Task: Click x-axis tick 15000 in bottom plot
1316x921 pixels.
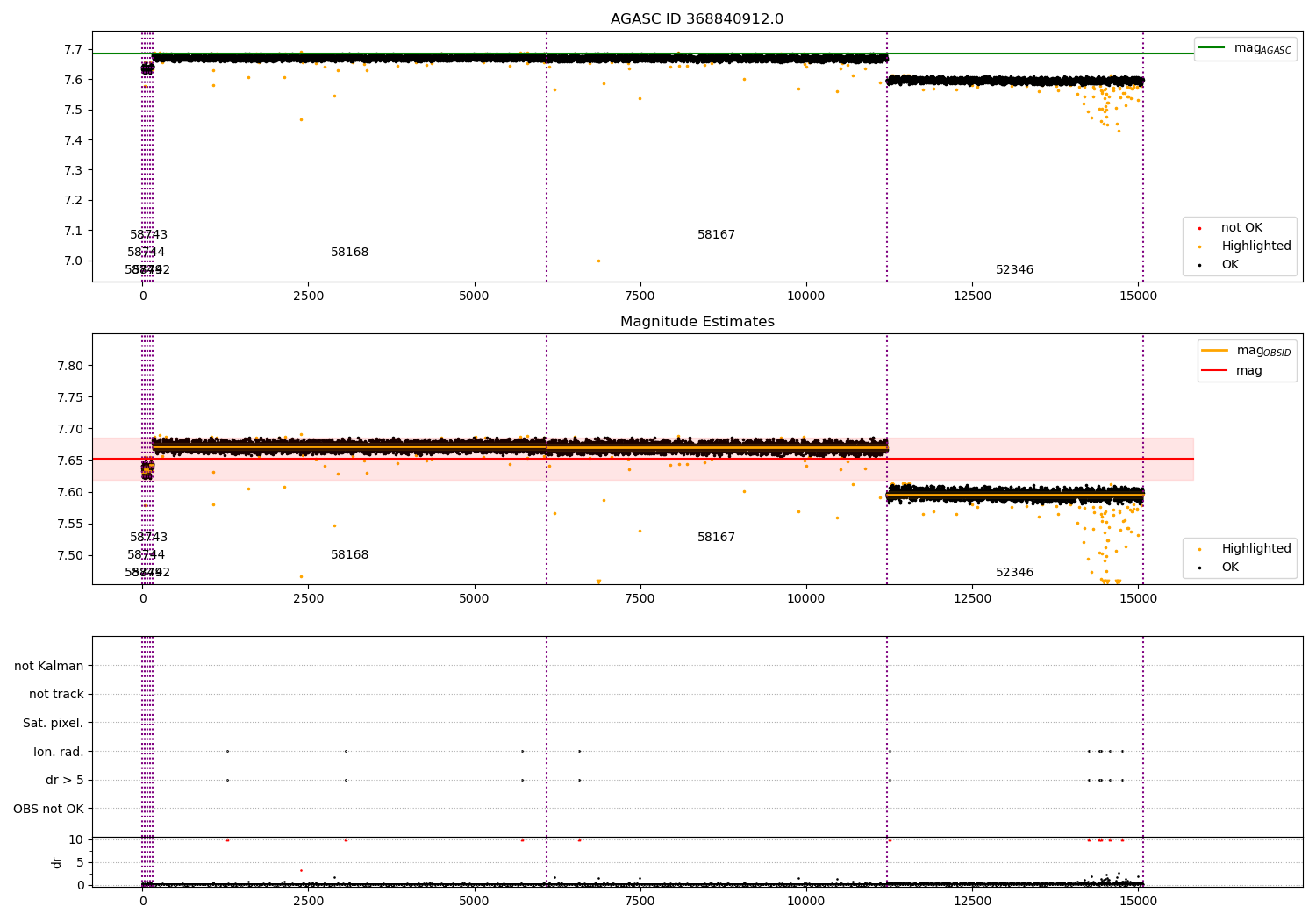Action: click(x=1138, y=902)
